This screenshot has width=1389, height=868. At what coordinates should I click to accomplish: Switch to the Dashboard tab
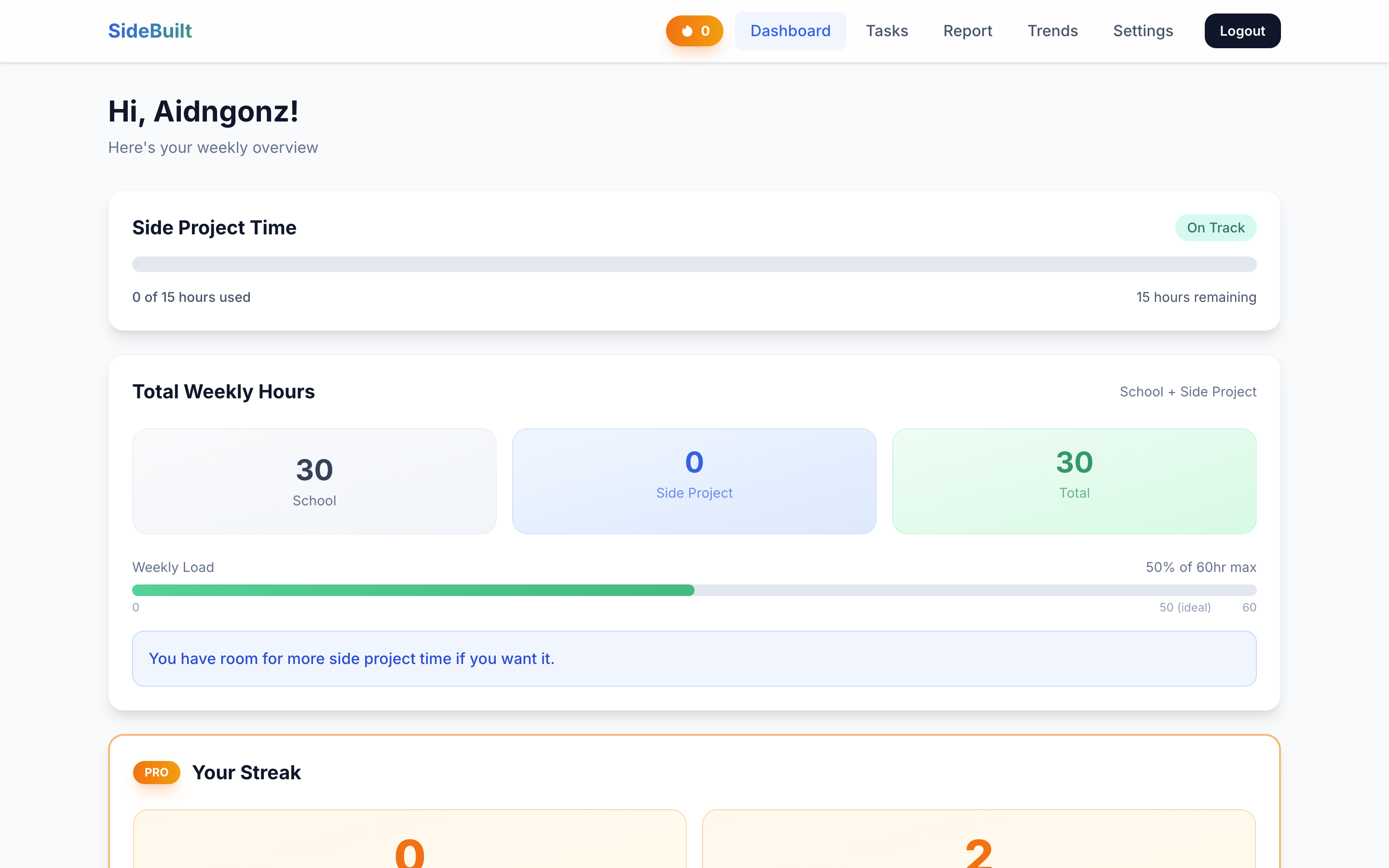[790, 30]
